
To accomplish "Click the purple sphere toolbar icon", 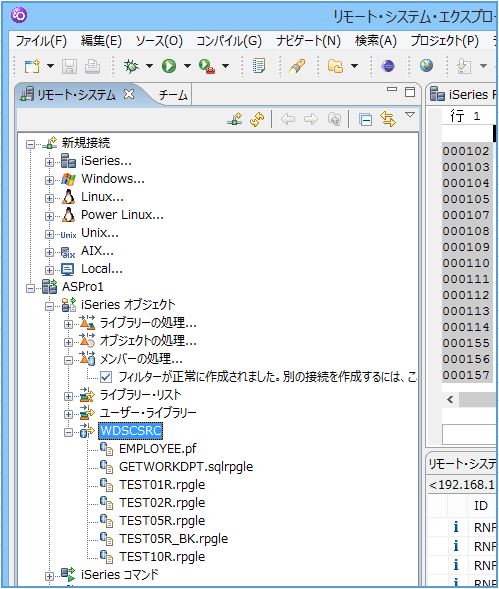I will click(x=388, y=66).
